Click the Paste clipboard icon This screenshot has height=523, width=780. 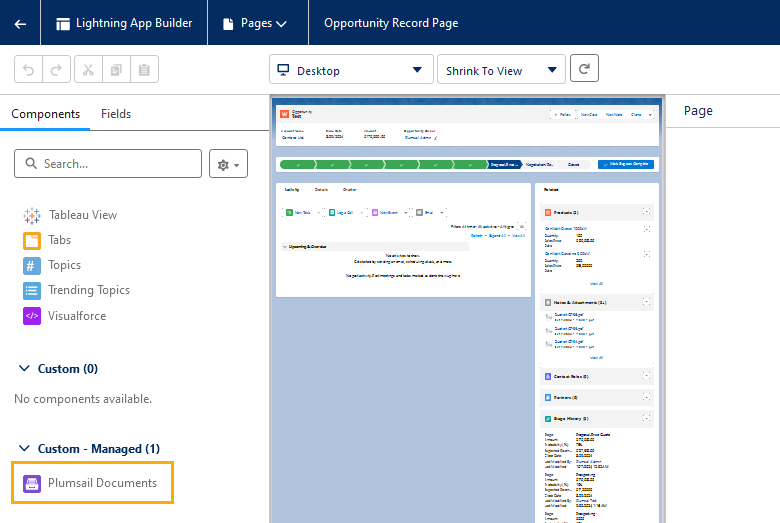pyautogui.click(x=144, y=69)
